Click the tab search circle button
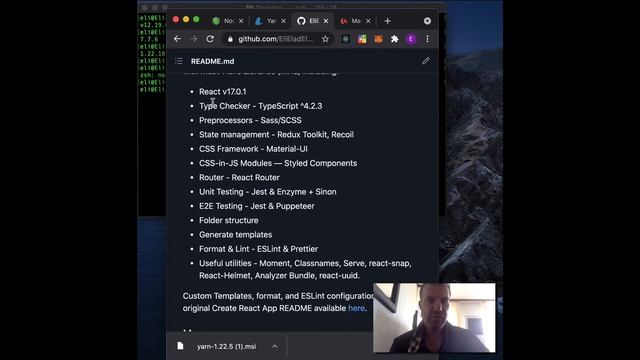 point(427,21)
